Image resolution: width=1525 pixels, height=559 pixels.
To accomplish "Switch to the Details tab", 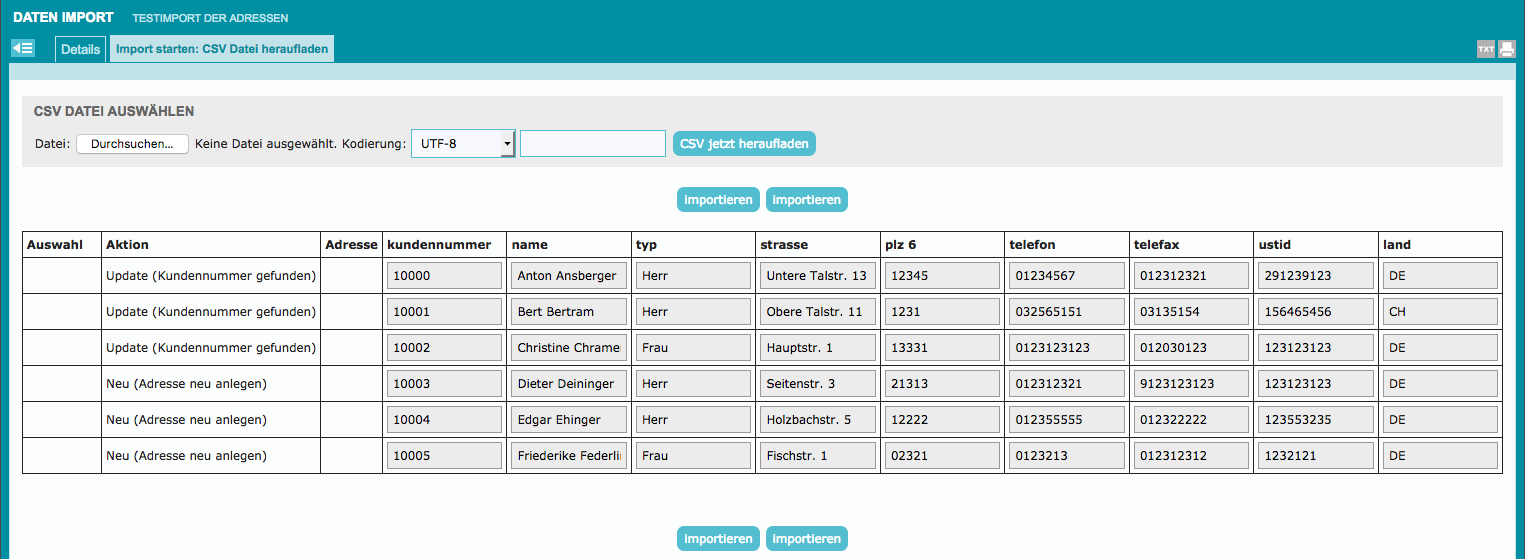I will pos(80,49).
